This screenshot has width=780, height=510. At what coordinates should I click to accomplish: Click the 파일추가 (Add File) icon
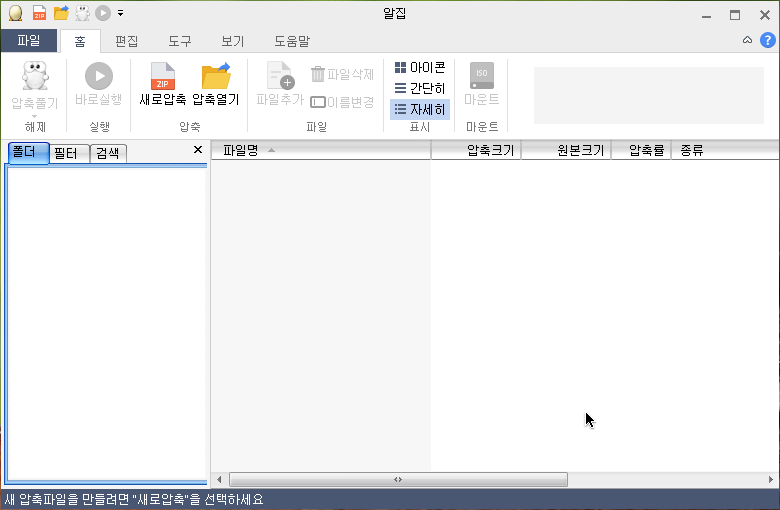pyautogui.click(x=279, y=78)
